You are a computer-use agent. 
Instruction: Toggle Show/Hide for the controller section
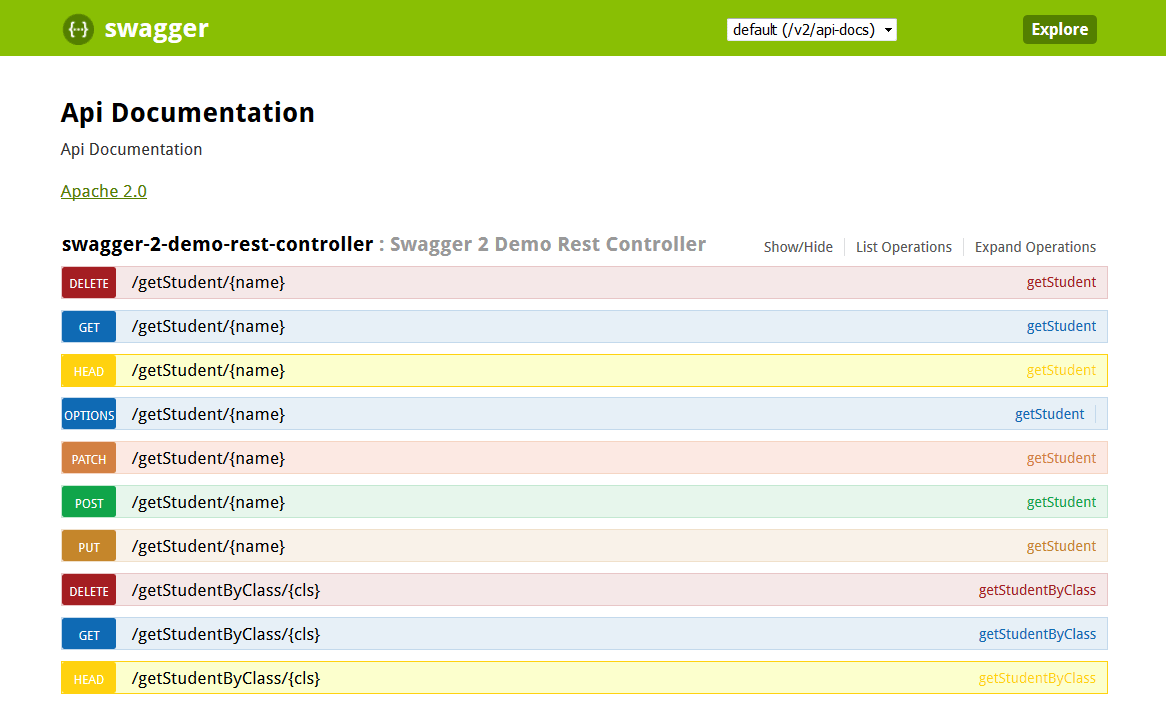(x=798, y=246)
